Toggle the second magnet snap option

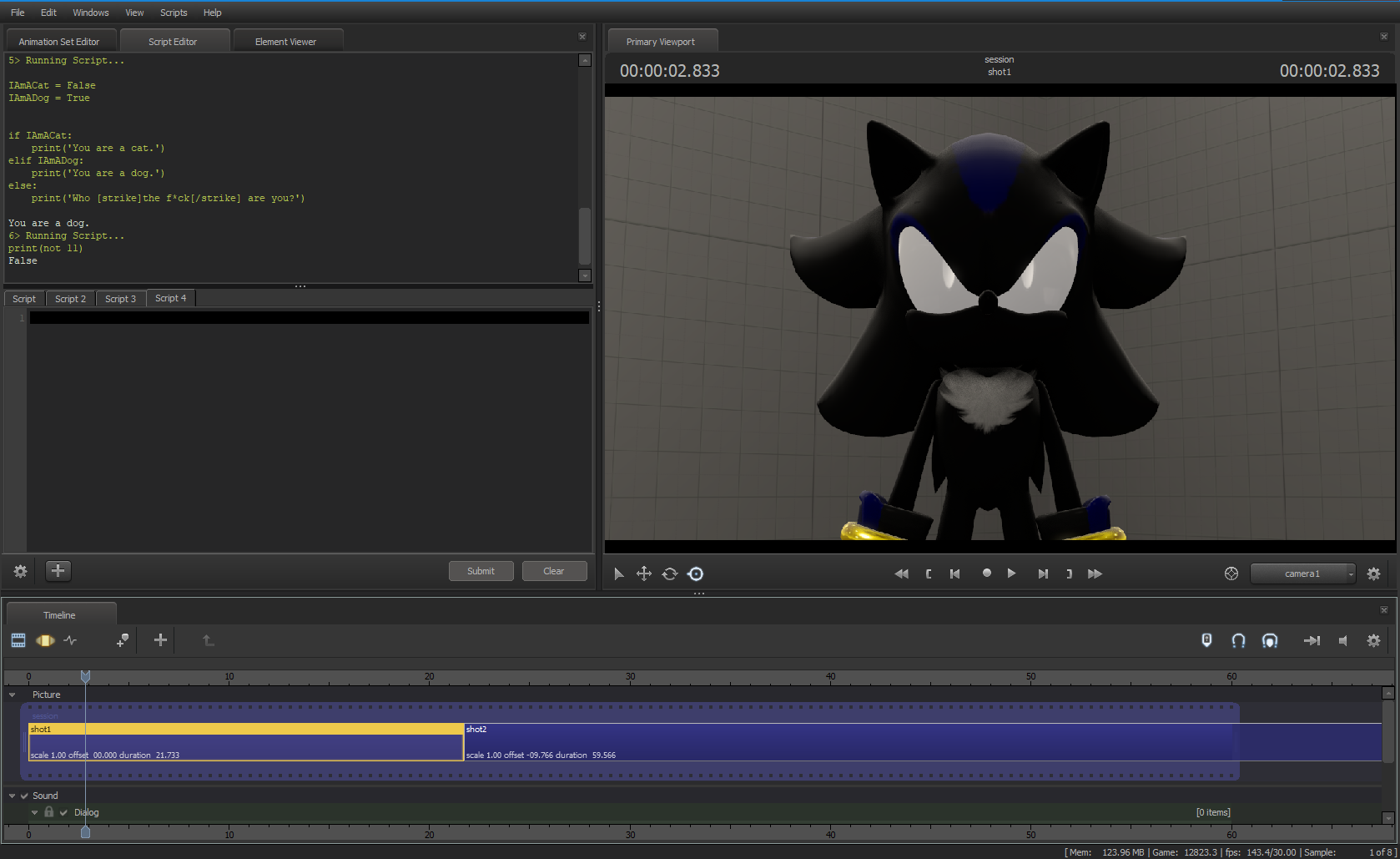tap(1270, 640)
